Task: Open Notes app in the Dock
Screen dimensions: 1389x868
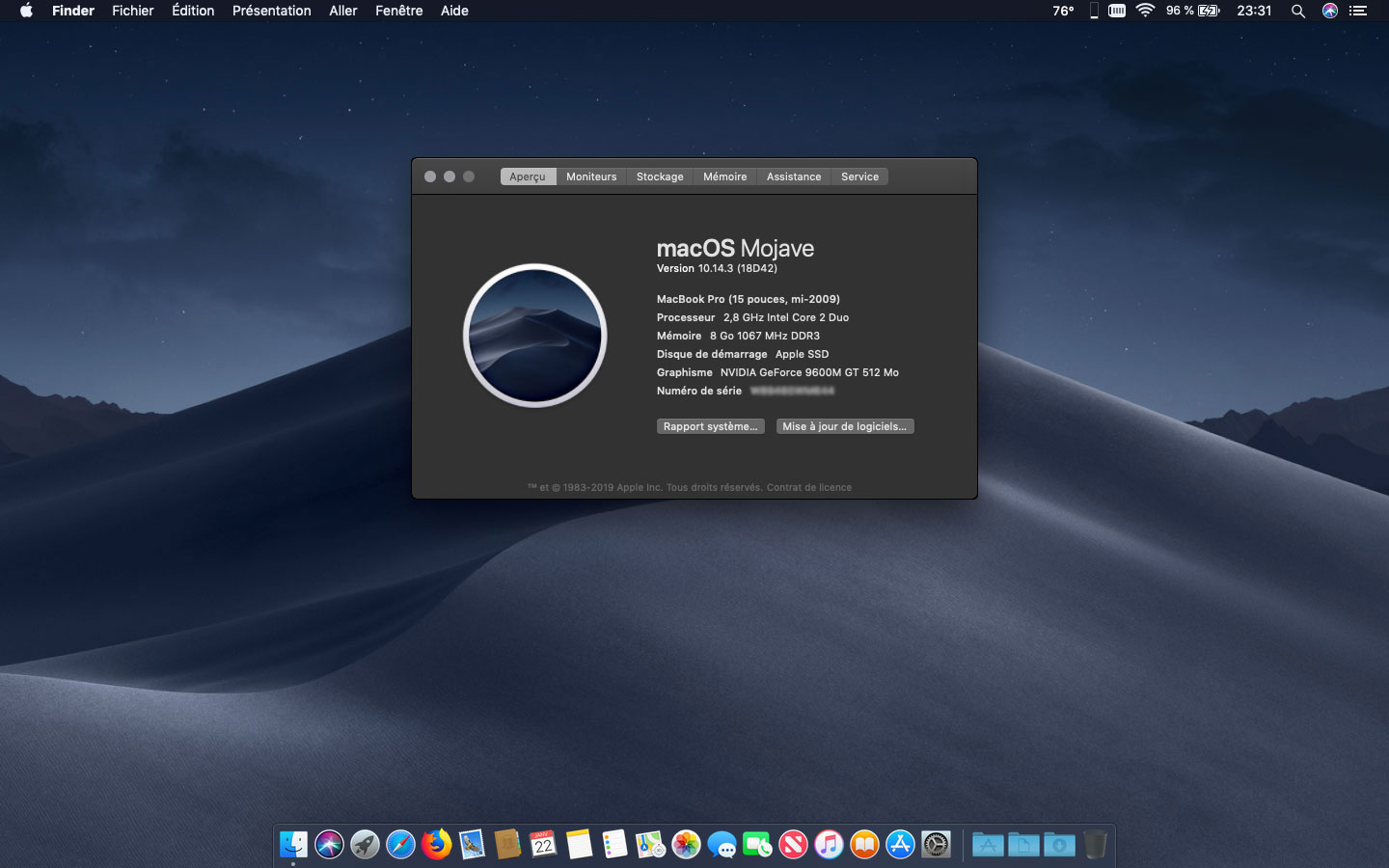Action: [x=579, y=845]
